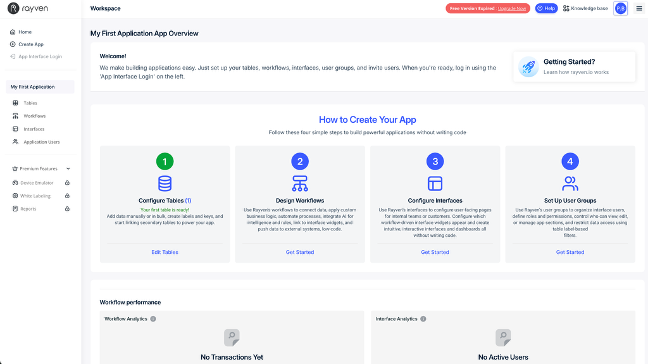The image size is (648, 364).
Task: Open the hamburger menu icon
Action: pos(639,8)
